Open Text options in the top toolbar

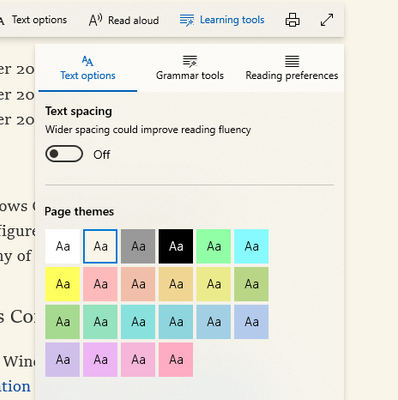tap(39, 20)
